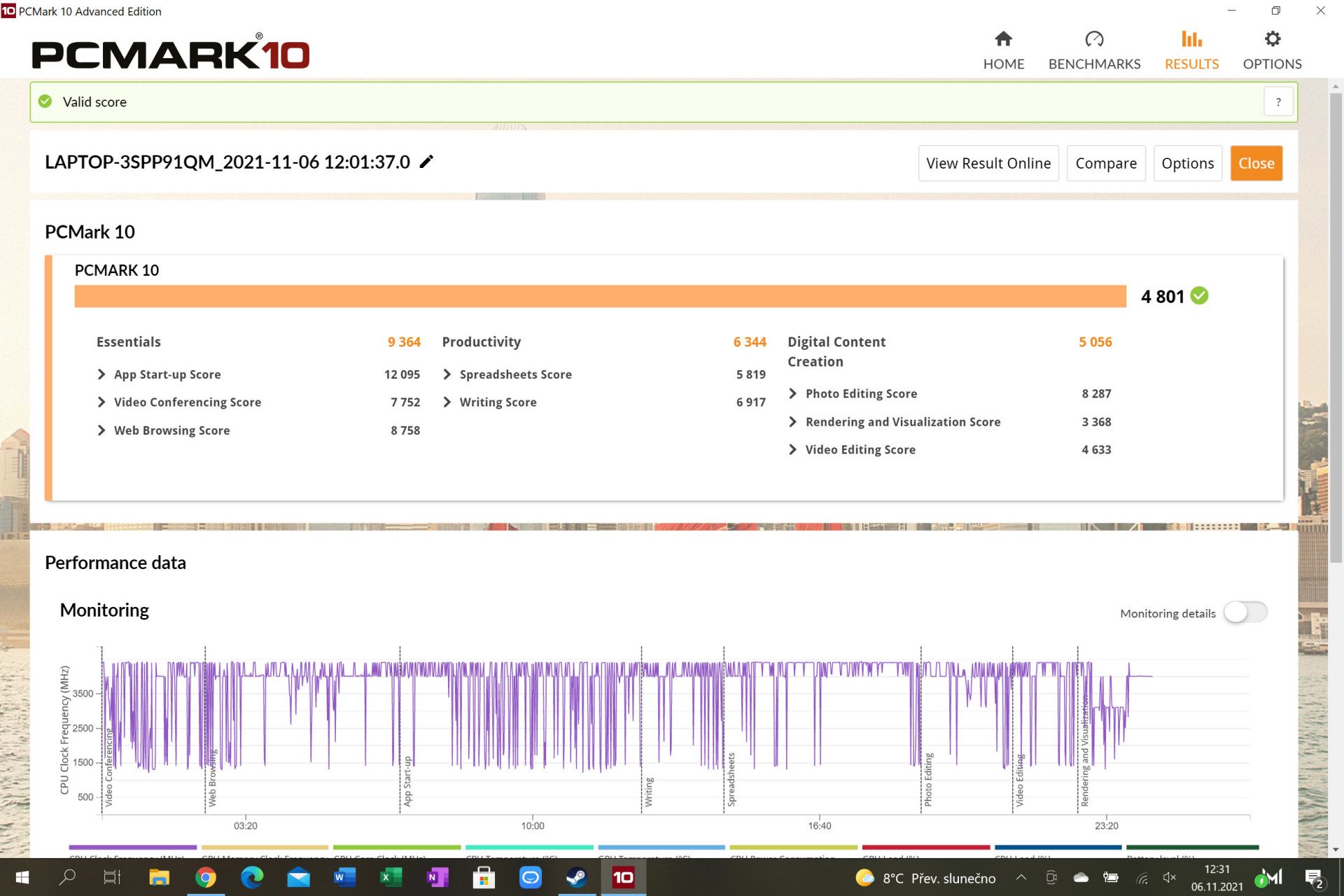Open the BENCHMARKS gauge icon
Screen dimensions: 1344x896
(1094, 38)
